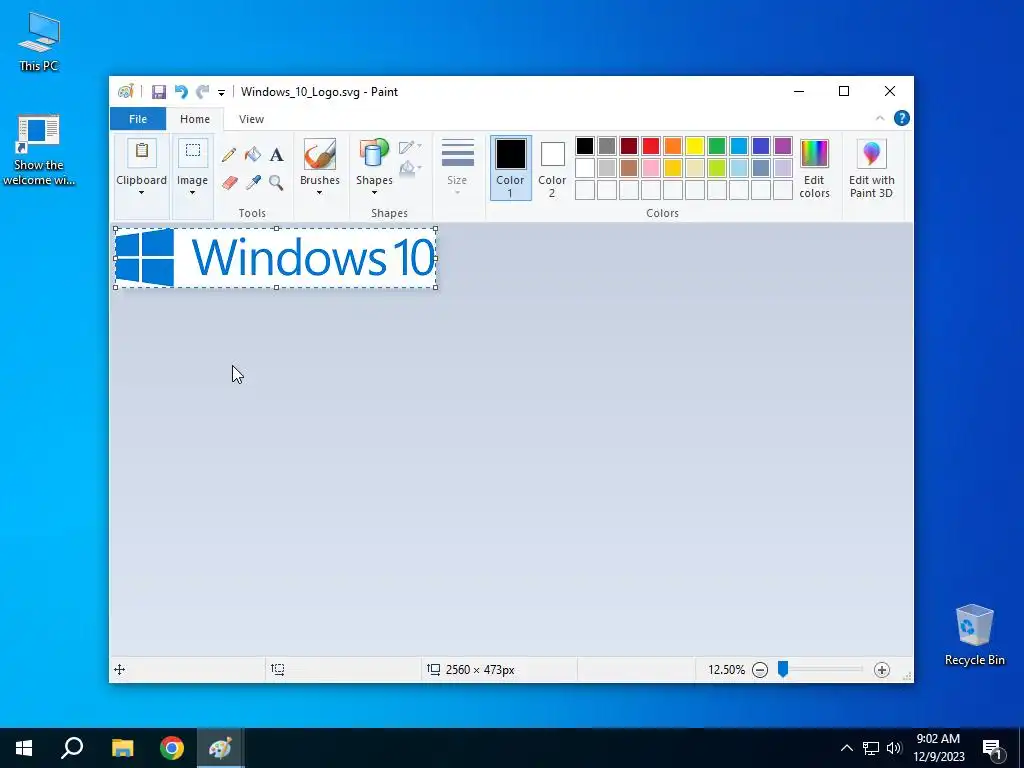Pick the green color swatch
The image size is (1024, 768).
click(716, 146)
